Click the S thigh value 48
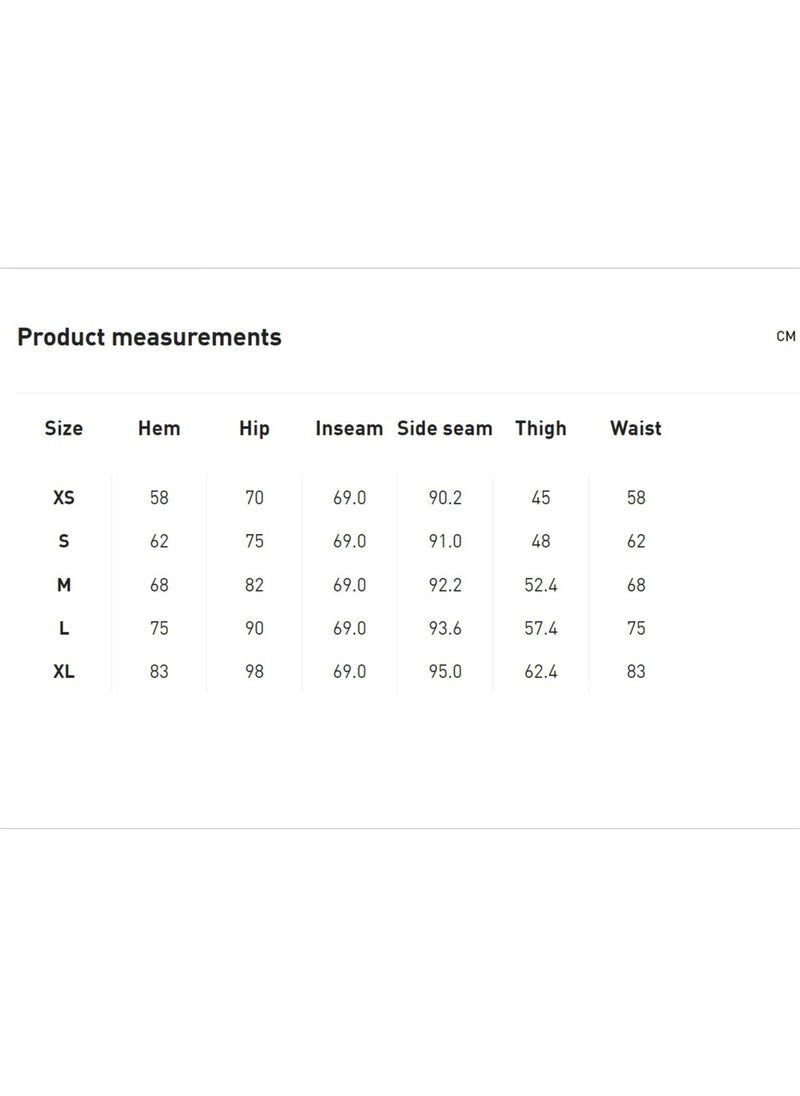This screenshot has width=800, height=1096. 541,541
